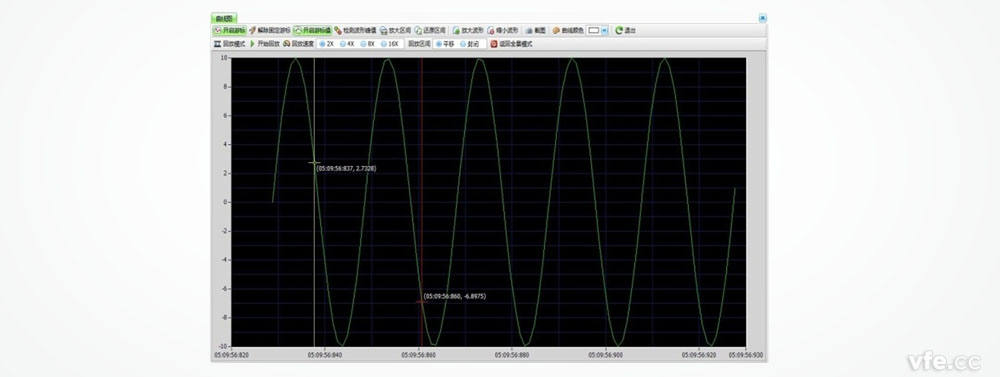Click the 放大波形 enlarge waveform icon

point(456,30)
